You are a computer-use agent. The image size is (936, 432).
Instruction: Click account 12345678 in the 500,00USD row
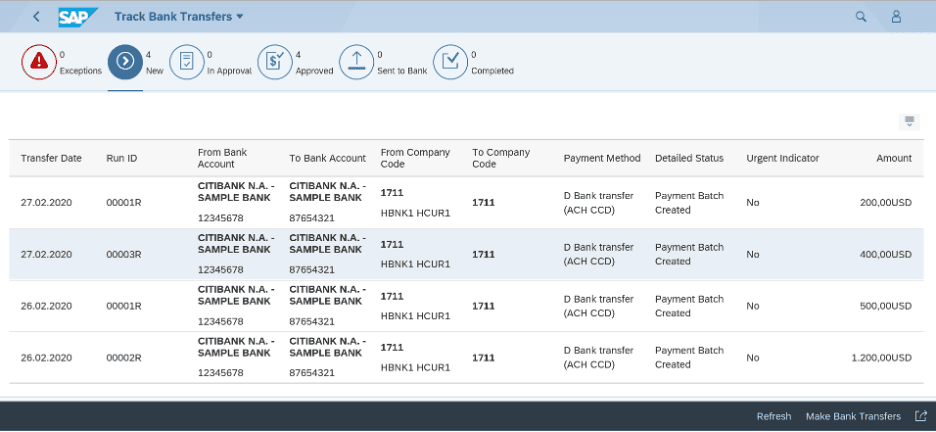(220, 322)
